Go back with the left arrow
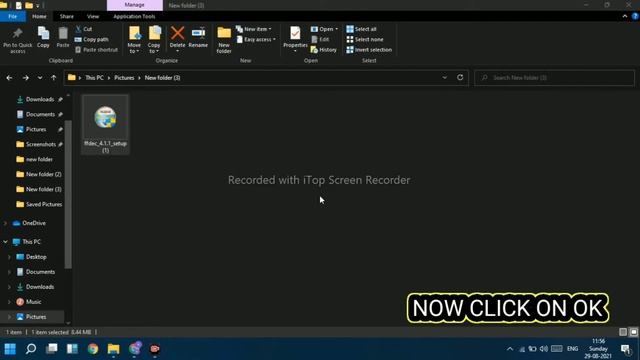Viewport: 640px width, 360px height. click(9, 78)
